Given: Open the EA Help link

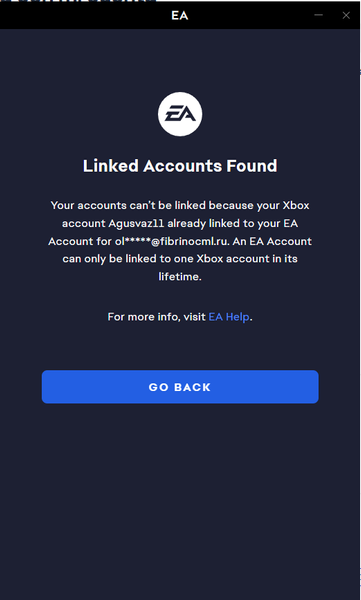Looking at the screenshot, I should pyautogui.click(x=229, y=317).
